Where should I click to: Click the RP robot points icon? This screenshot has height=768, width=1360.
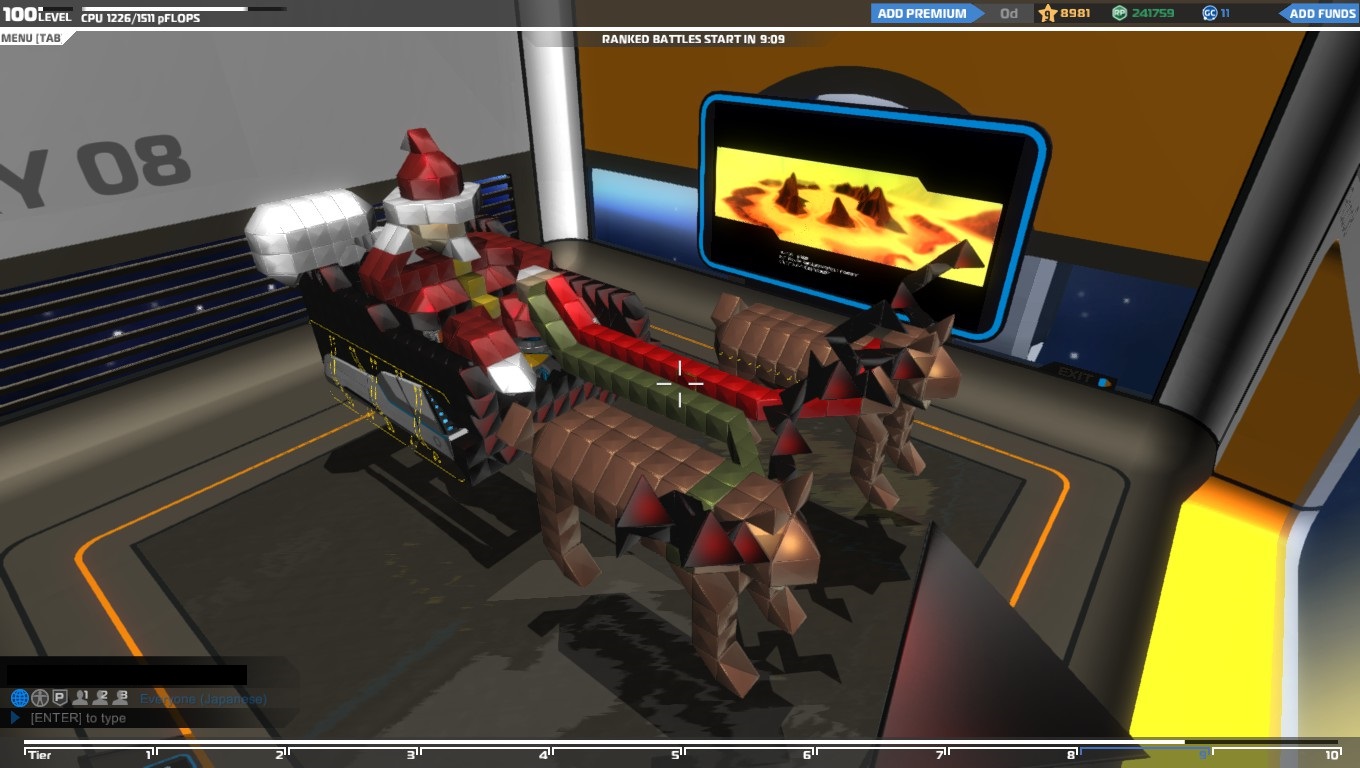(x=1120, y=13)
